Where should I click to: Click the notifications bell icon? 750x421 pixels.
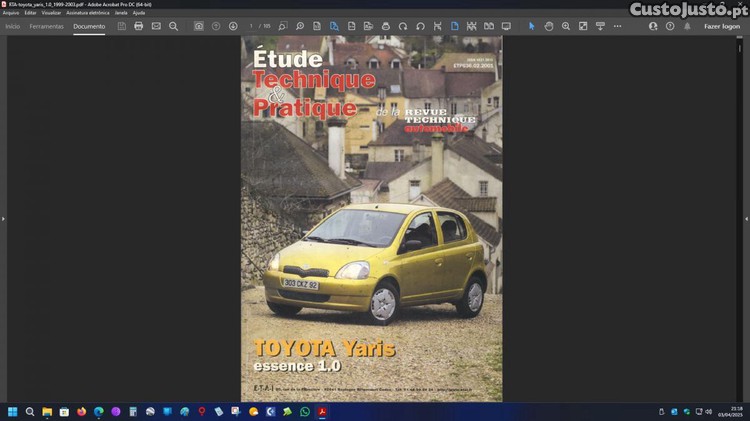coord(685,26)
